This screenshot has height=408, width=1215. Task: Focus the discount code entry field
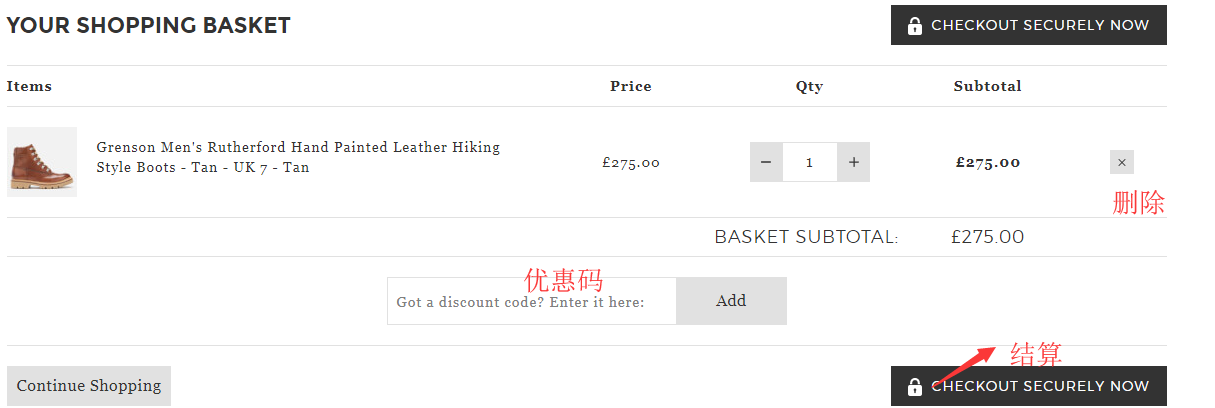531,301
